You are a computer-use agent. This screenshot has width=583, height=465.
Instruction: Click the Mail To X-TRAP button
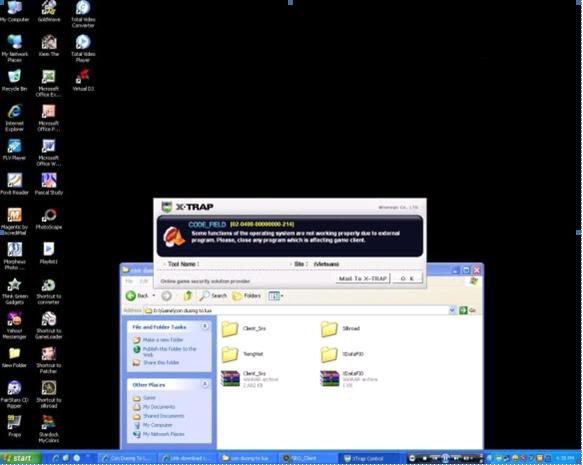[x=363, y=278]
